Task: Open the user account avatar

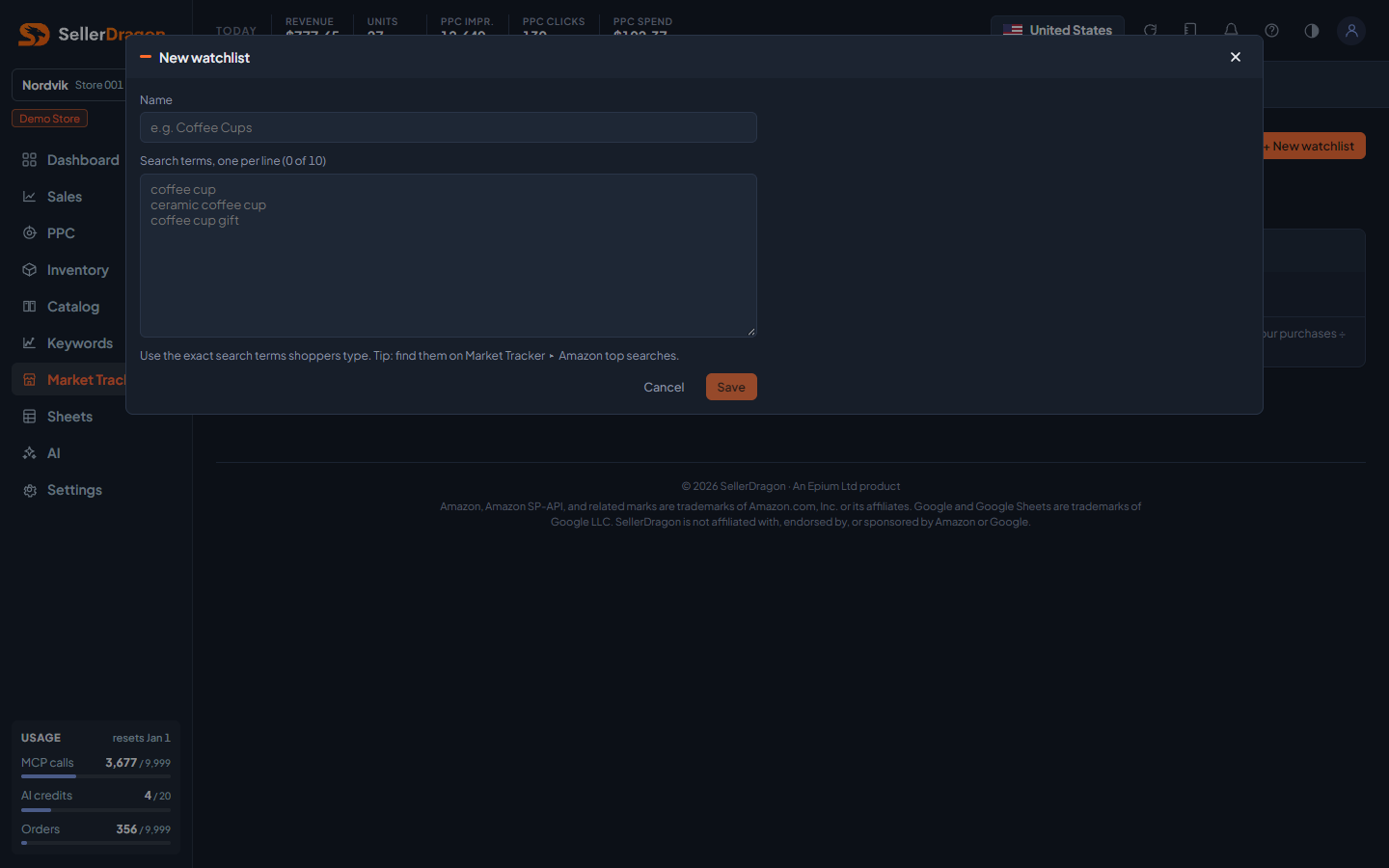Action: click(x=1351, y=30)
